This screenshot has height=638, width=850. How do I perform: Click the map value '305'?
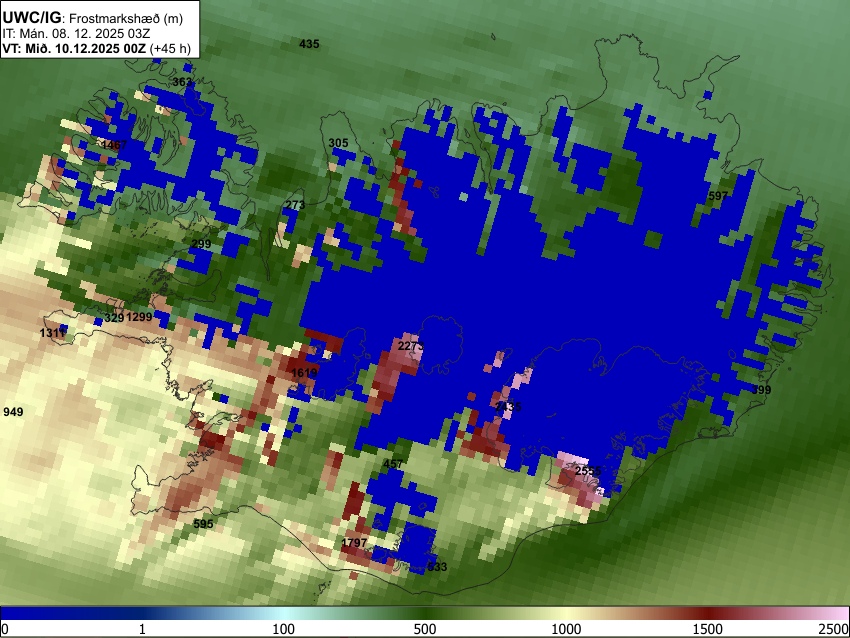click(338, 143)
